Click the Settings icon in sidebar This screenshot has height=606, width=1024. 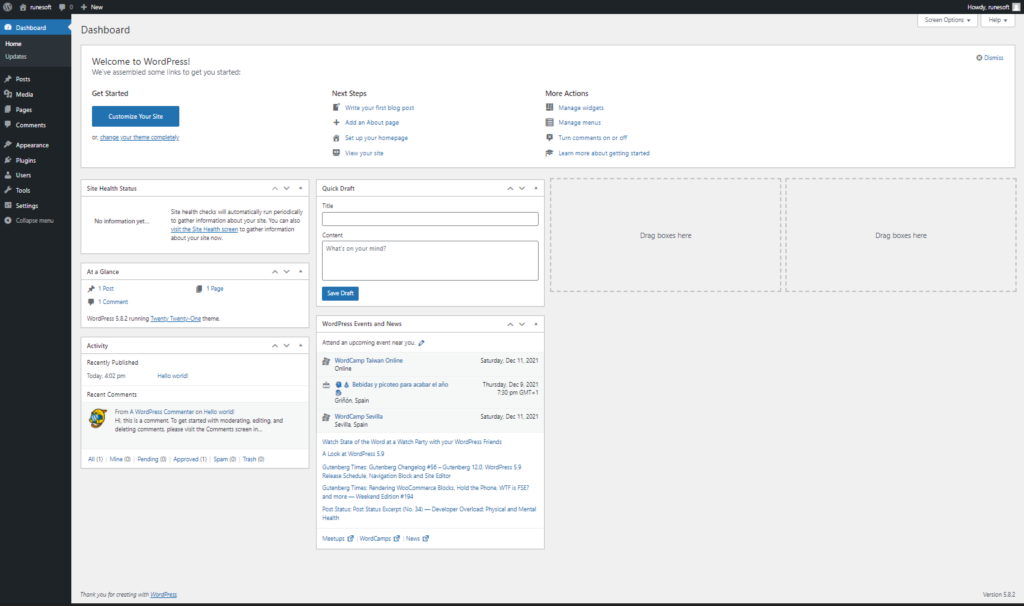click(x=8, y=205)
